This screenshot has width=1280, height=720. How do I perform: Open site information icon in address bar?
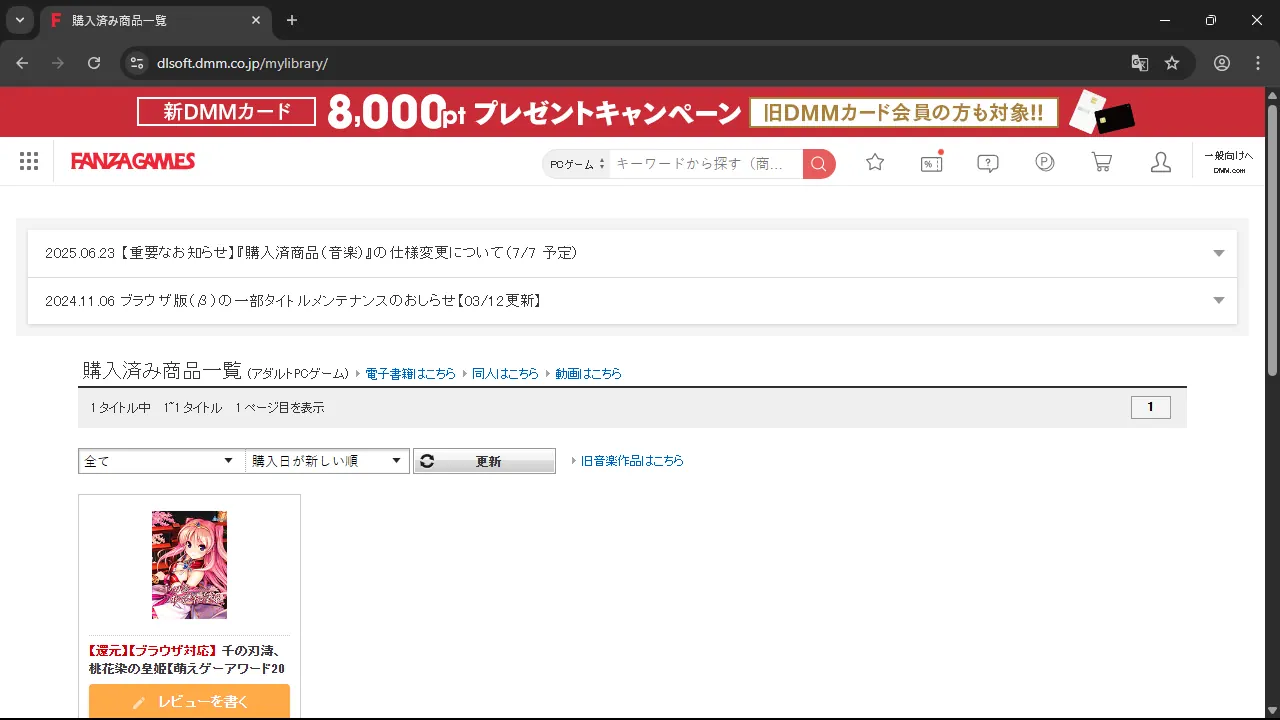click(x=137, y=63)
